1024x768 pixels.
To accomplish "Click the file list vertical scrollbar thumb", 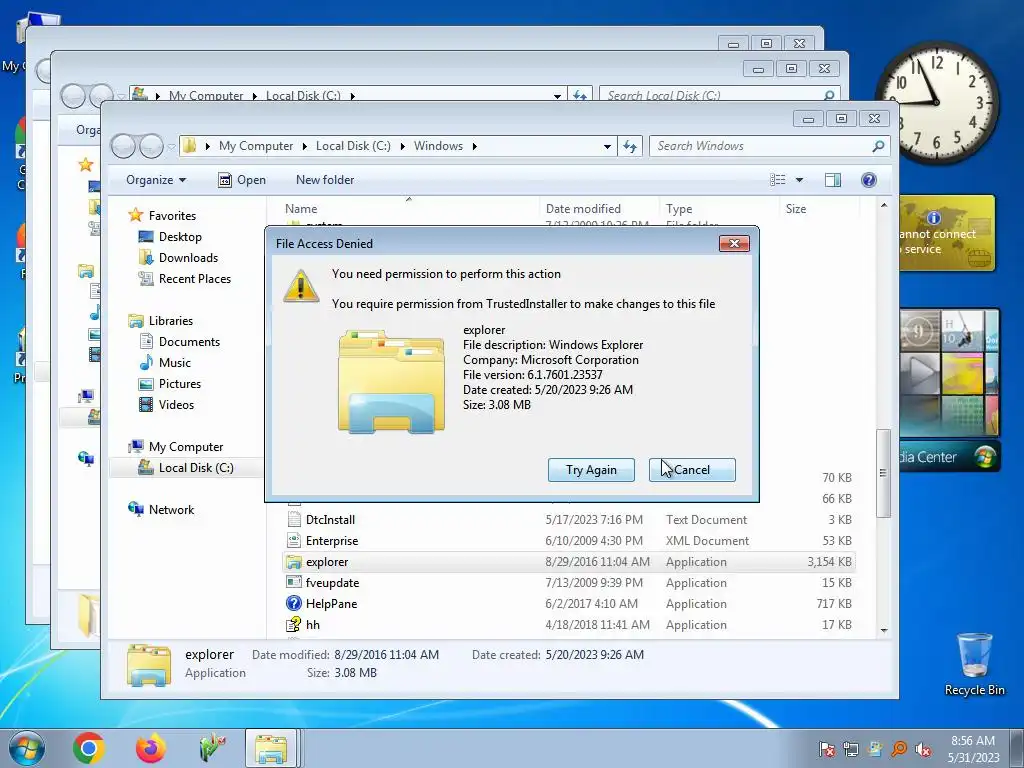I will (x=883, y=473).
